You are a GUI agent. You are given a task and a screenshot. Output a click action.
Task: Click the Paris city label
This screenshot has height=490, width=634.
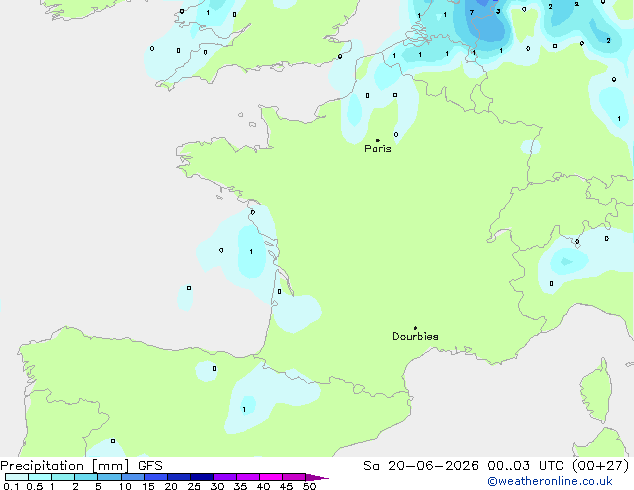coord(378,149)
